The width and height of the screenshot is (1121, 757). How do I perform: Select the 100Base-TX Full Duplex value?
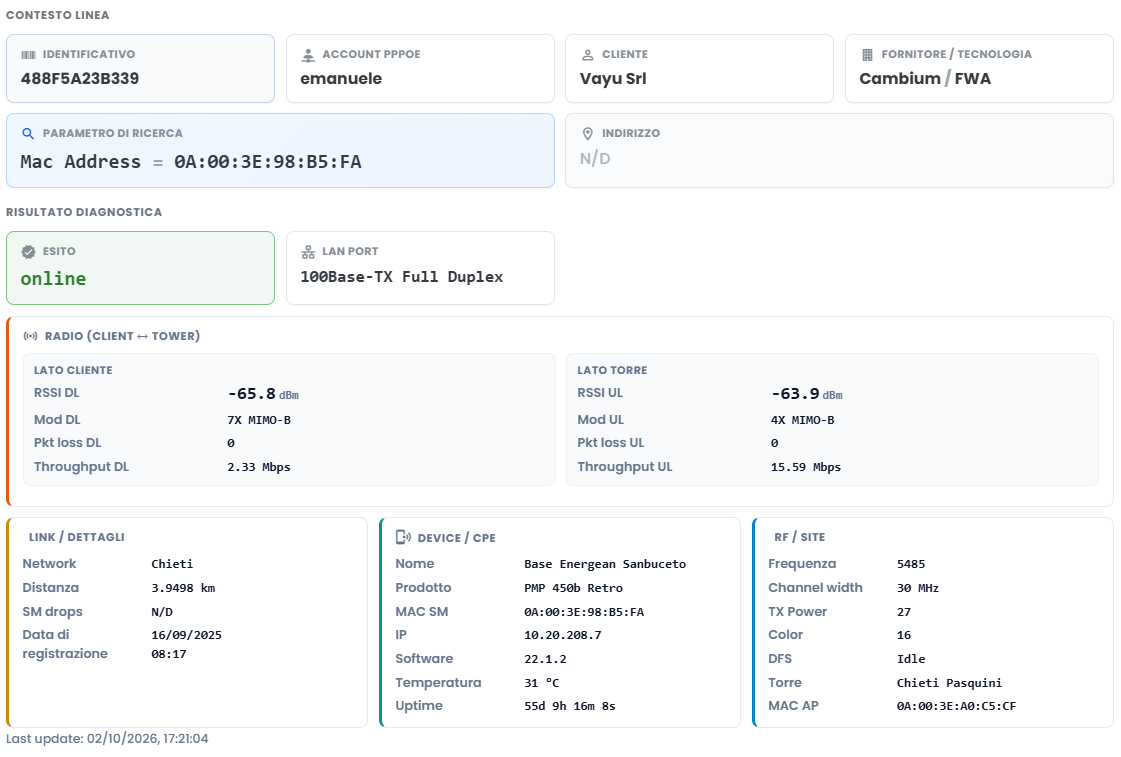pos(402,277)
